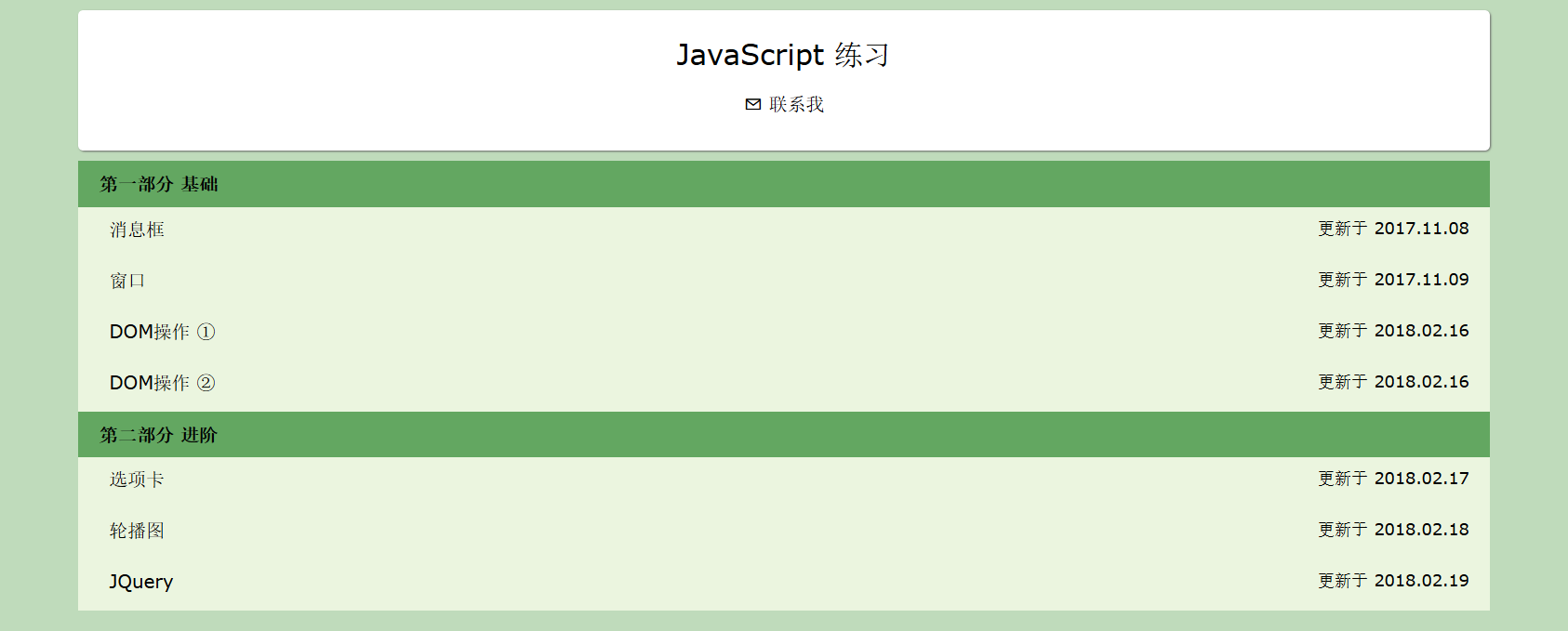Open the 消息框 exercise page
Viewport: 1568px width, 631px height.
(x=135, y=229)
